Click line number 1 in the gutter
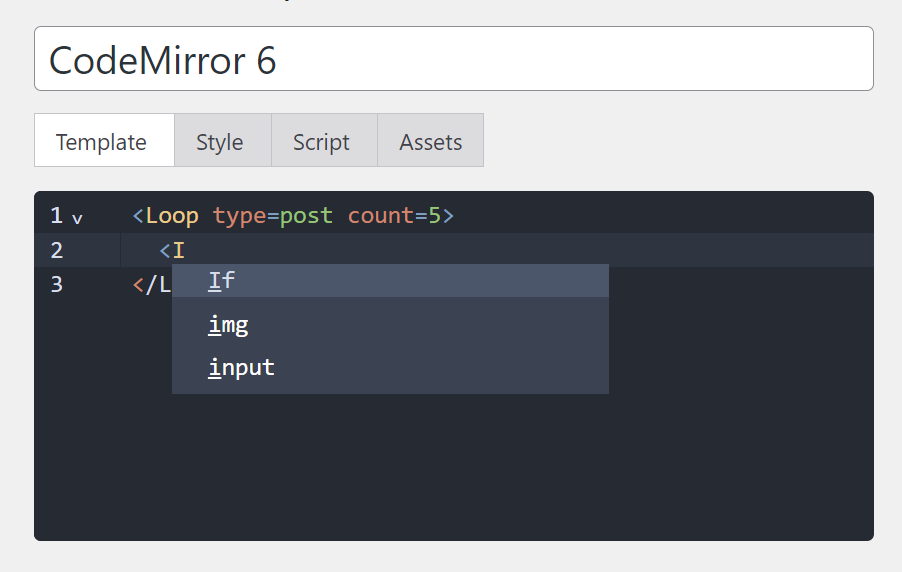 pos(56,216)
